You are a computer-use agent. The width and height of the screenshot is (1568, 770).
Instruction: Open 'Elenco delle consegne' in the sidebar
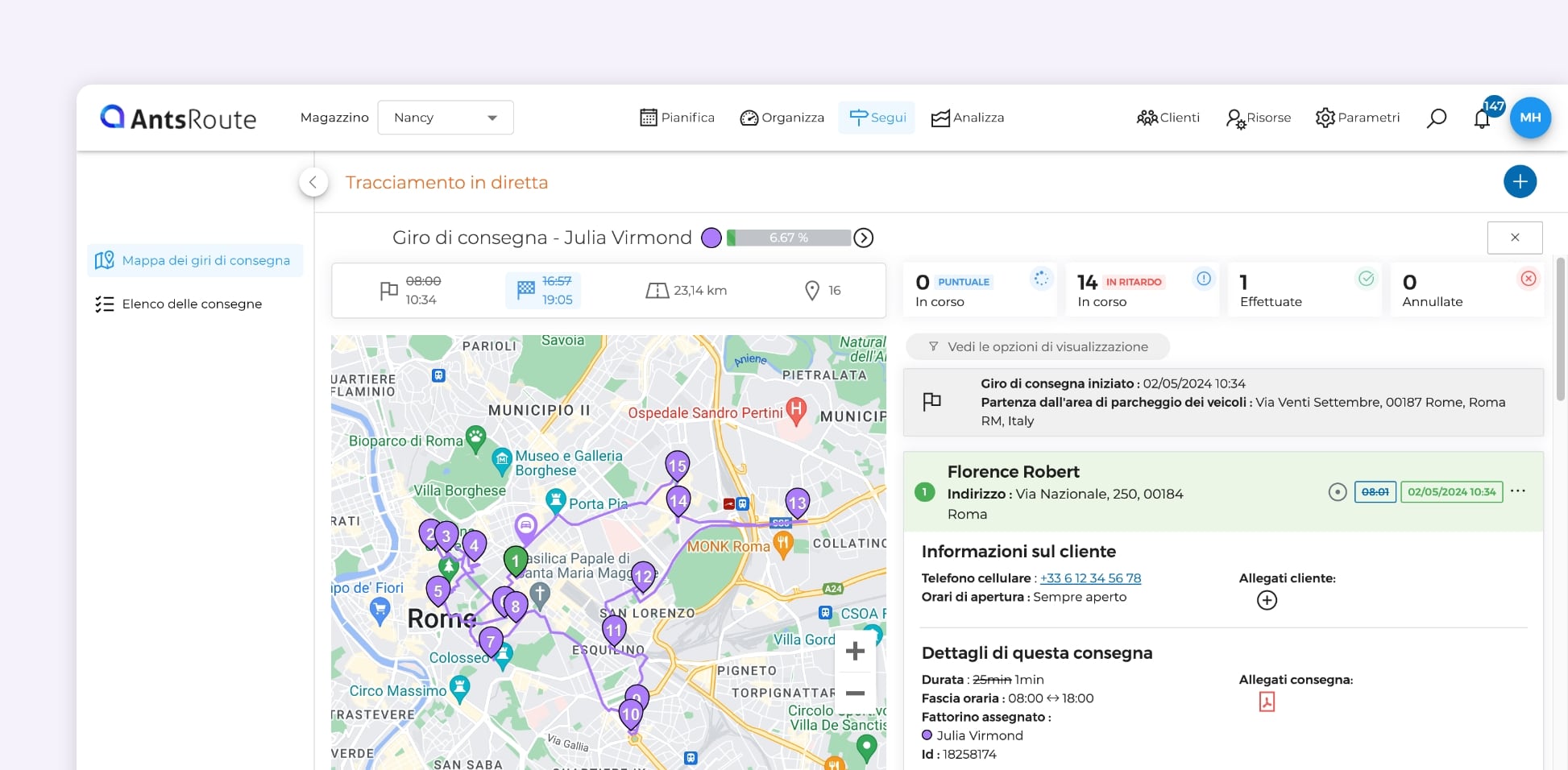[192, 304]
